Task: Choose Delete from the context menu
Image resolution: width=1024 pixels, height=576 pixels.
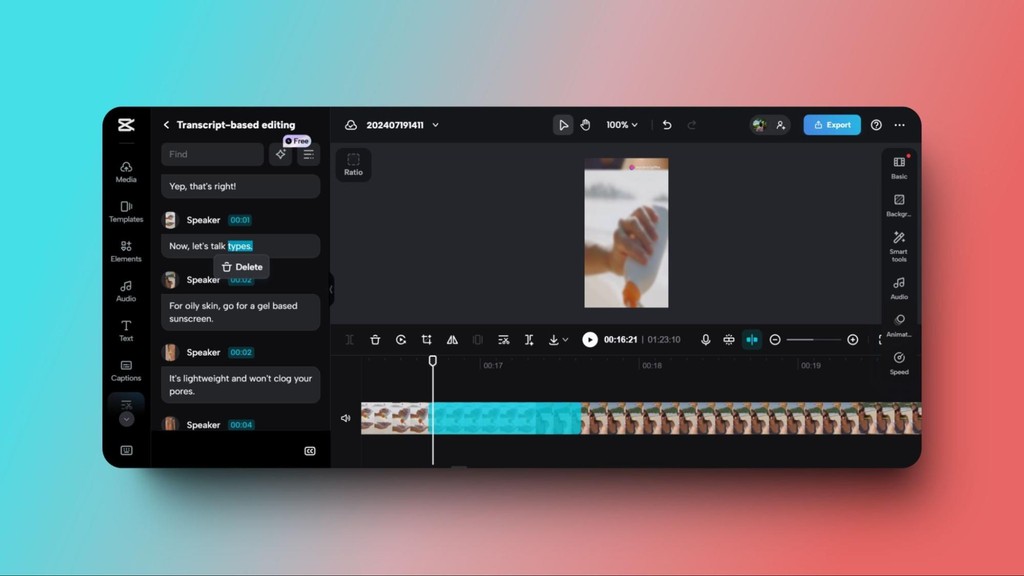Action: (241, 267)
